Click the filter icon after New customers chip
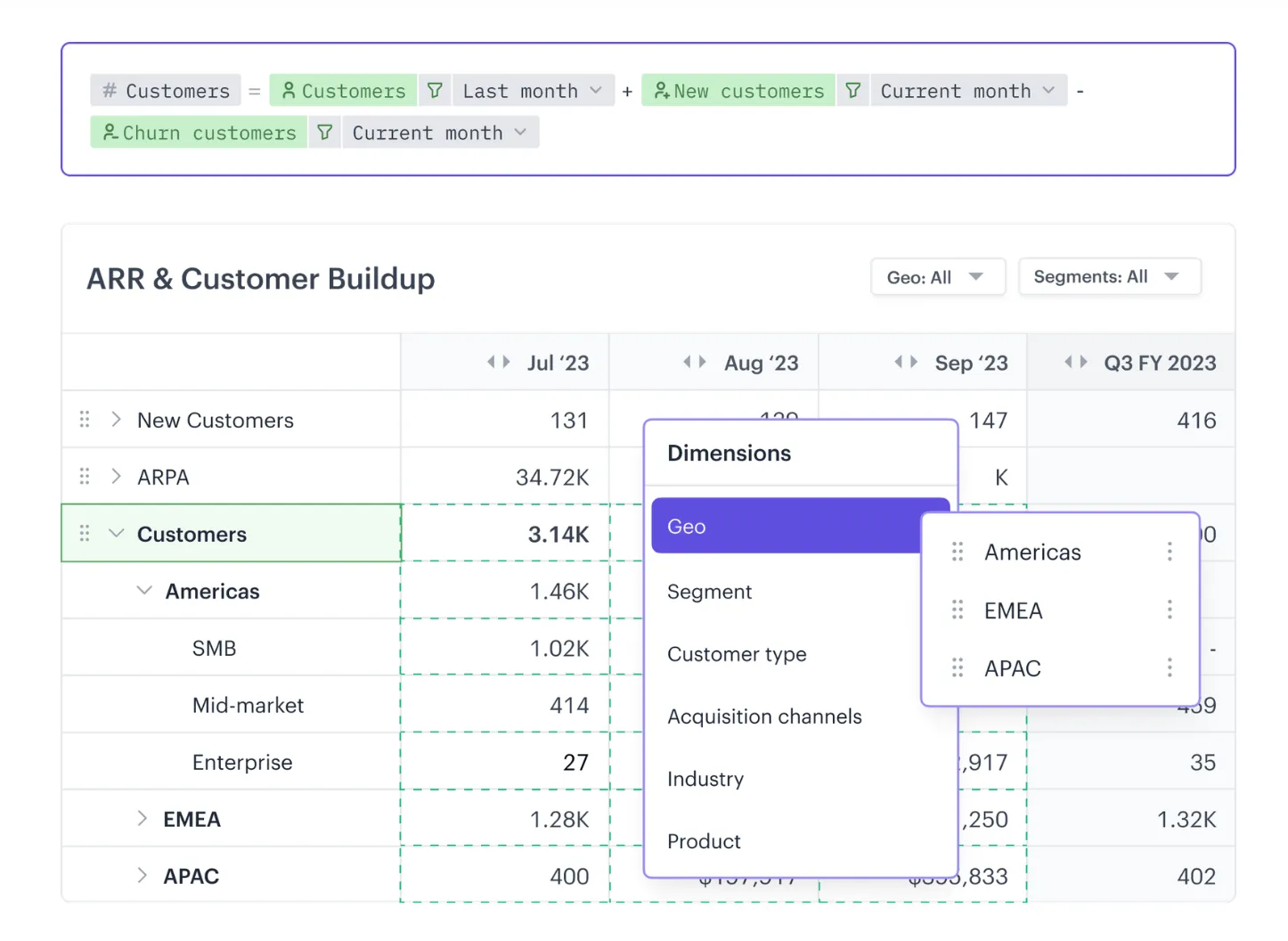Viewport: 1288px width, 941px height. click(852, 91)
